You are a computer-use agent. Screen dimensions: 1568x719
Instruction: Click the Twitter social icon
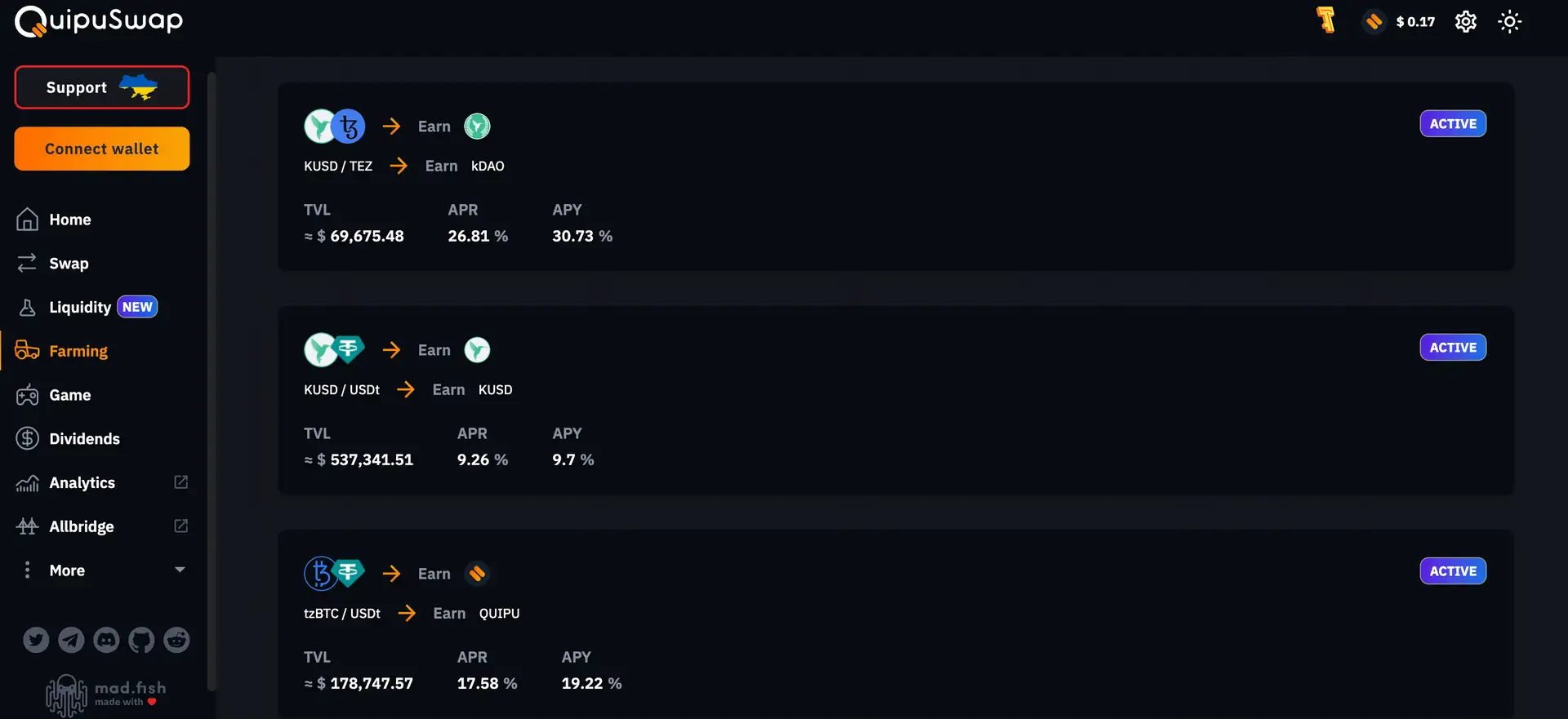pyautogui.click(x=36, y=640)
